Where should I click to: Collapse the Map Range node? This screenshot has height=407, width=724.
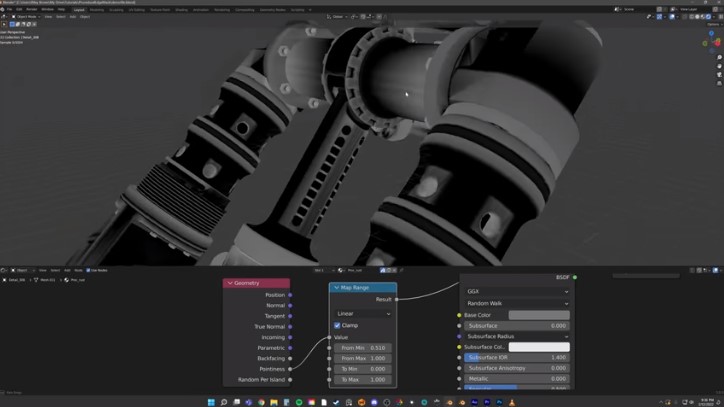click(x=336, y=288)
